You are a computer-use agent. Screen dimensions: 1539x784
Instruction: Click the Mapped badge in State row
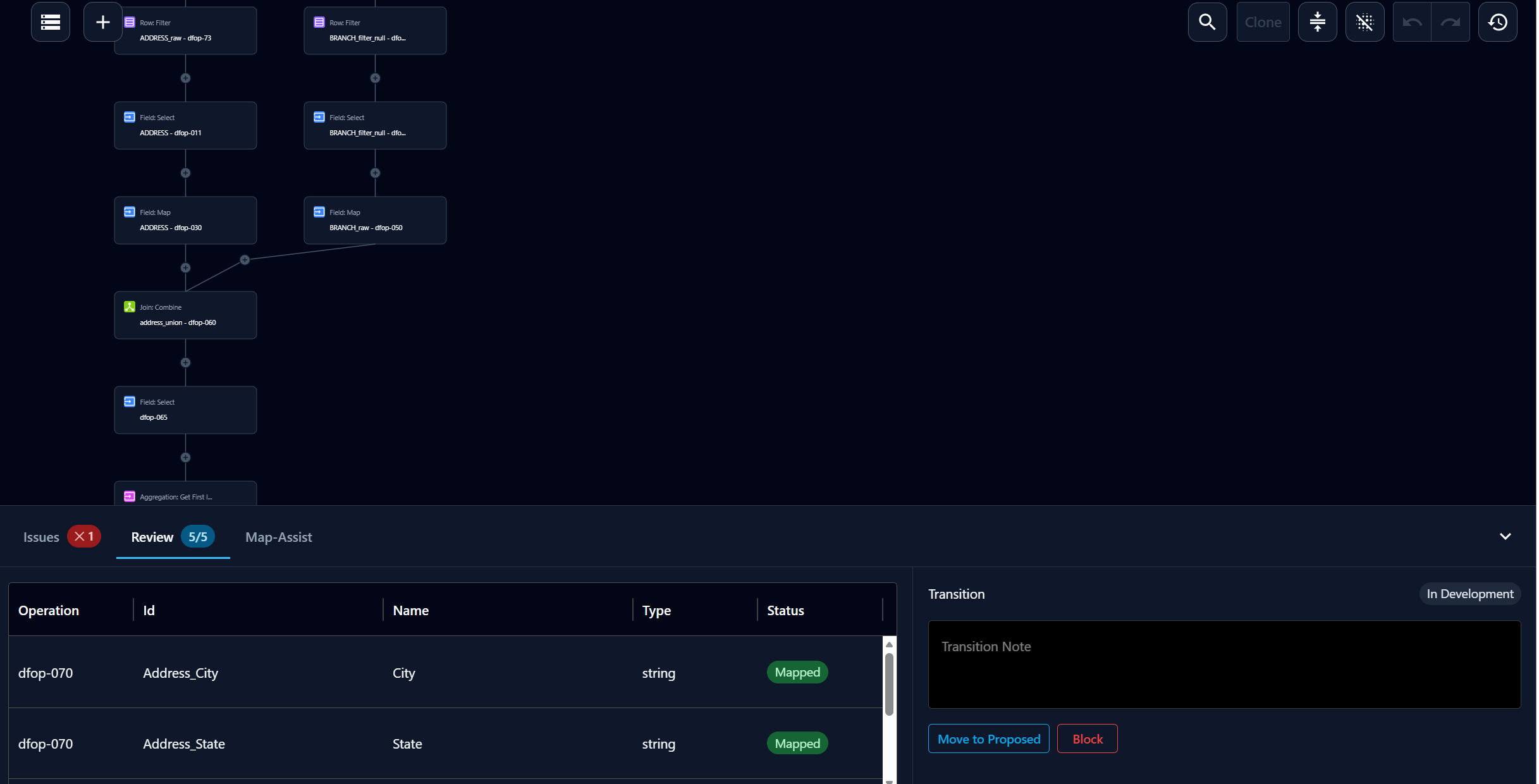[x=797, y=744]
